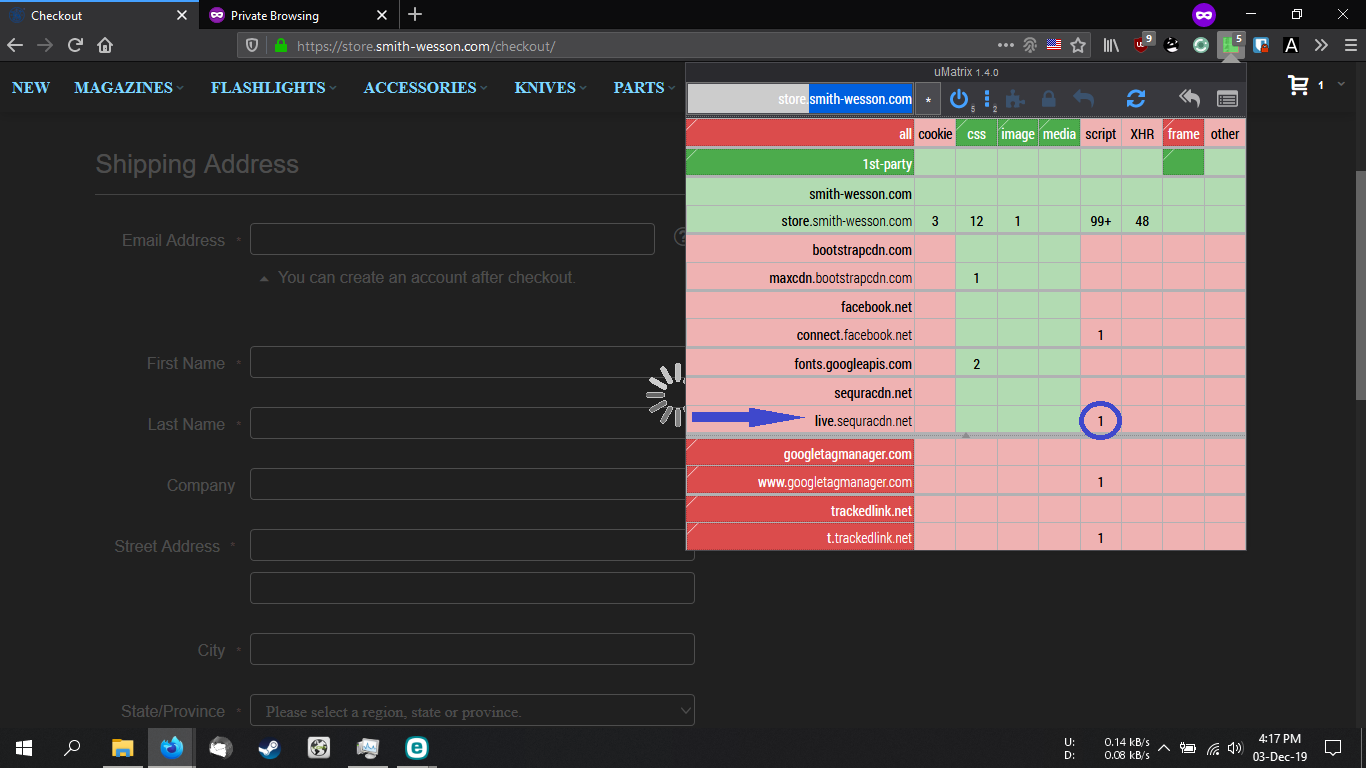Toggle the script cell for www.googletagmanager.com
The image size is (1366, 768).
click(1100, 482)
